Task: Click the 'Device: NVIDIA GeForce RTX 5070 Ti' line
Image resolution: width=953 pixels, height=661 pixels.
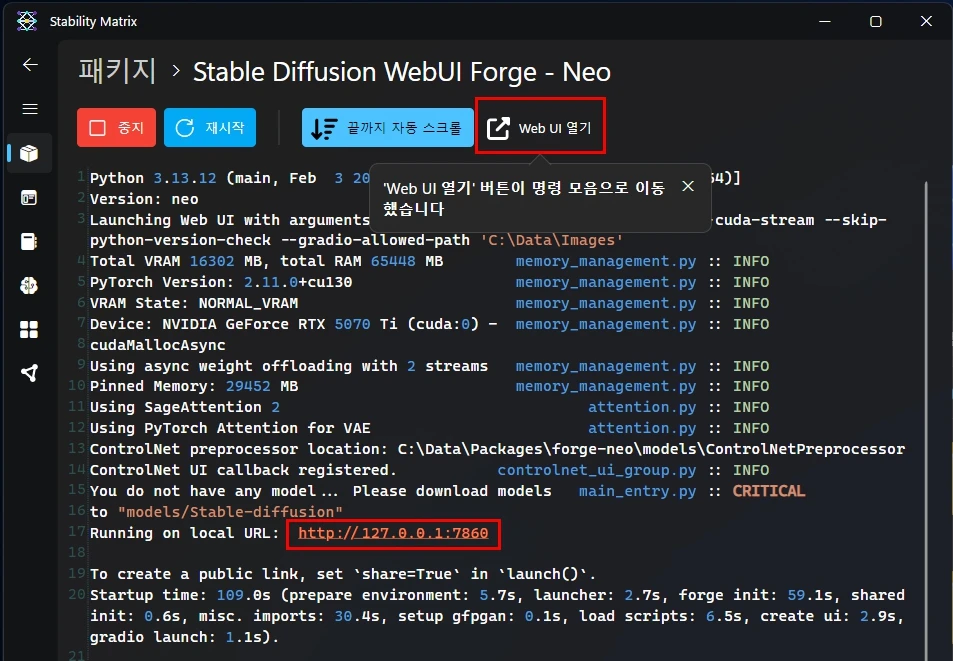Action: (x=294, y=324)
